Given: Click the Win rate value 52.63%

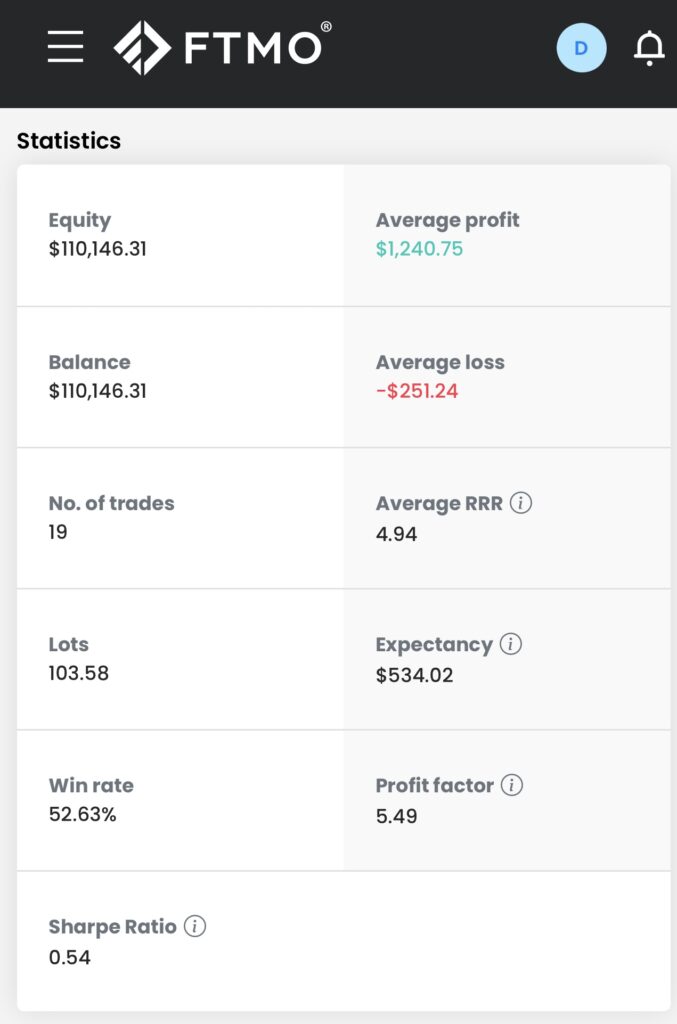Looking at the screenshot, I should 83,814.
